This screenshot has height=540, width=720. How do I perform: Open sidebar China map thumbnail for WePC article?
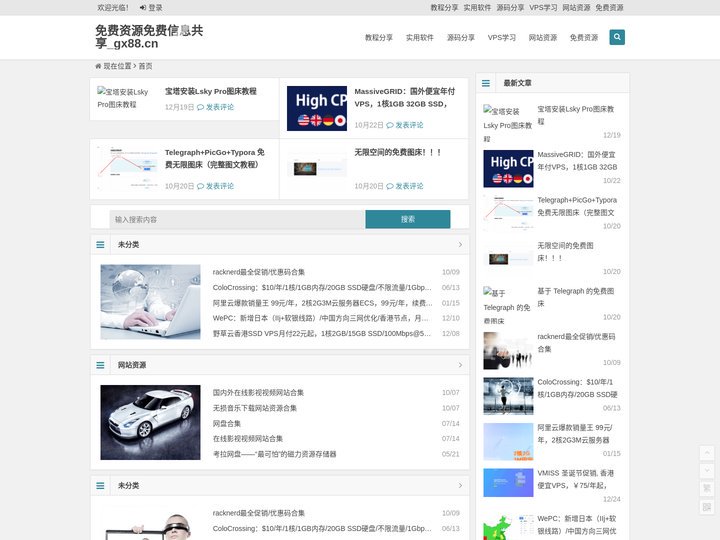click(x=508, y=527)
